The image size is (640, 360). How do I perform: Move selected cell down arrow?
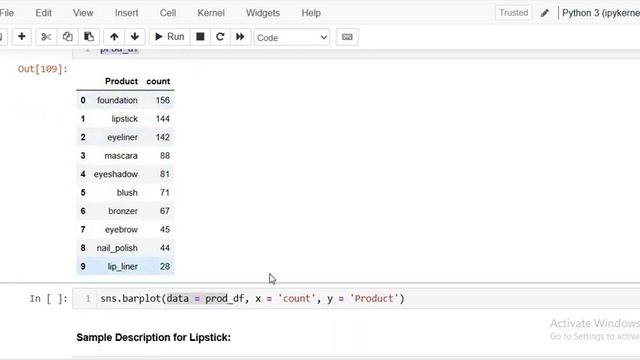(135, 37)
